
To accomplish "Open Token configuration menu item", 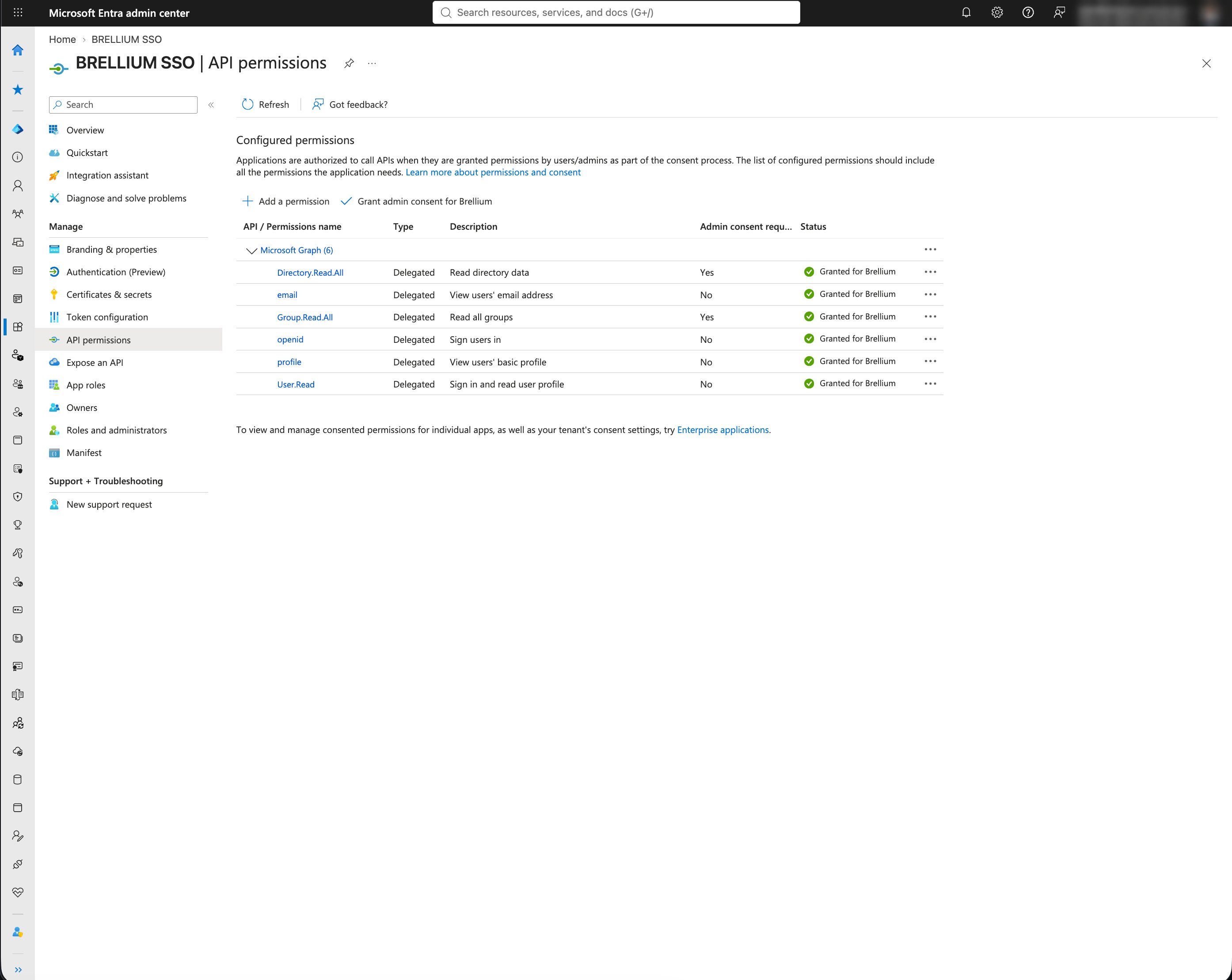I will coord(107,317).
